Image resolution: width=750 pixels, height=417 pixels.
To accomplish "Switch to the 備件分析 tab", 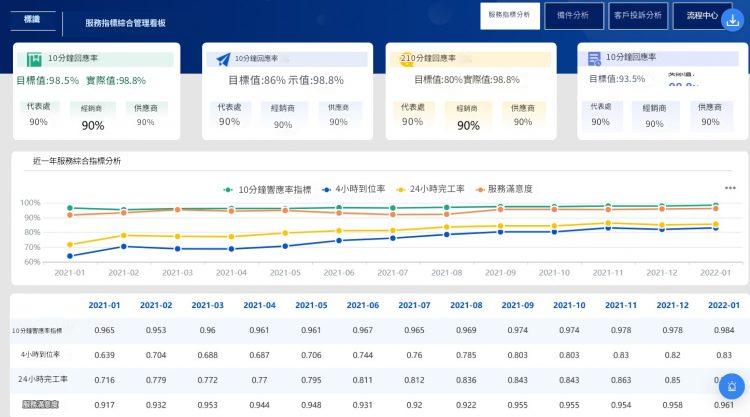I will [x=573, y=16].
